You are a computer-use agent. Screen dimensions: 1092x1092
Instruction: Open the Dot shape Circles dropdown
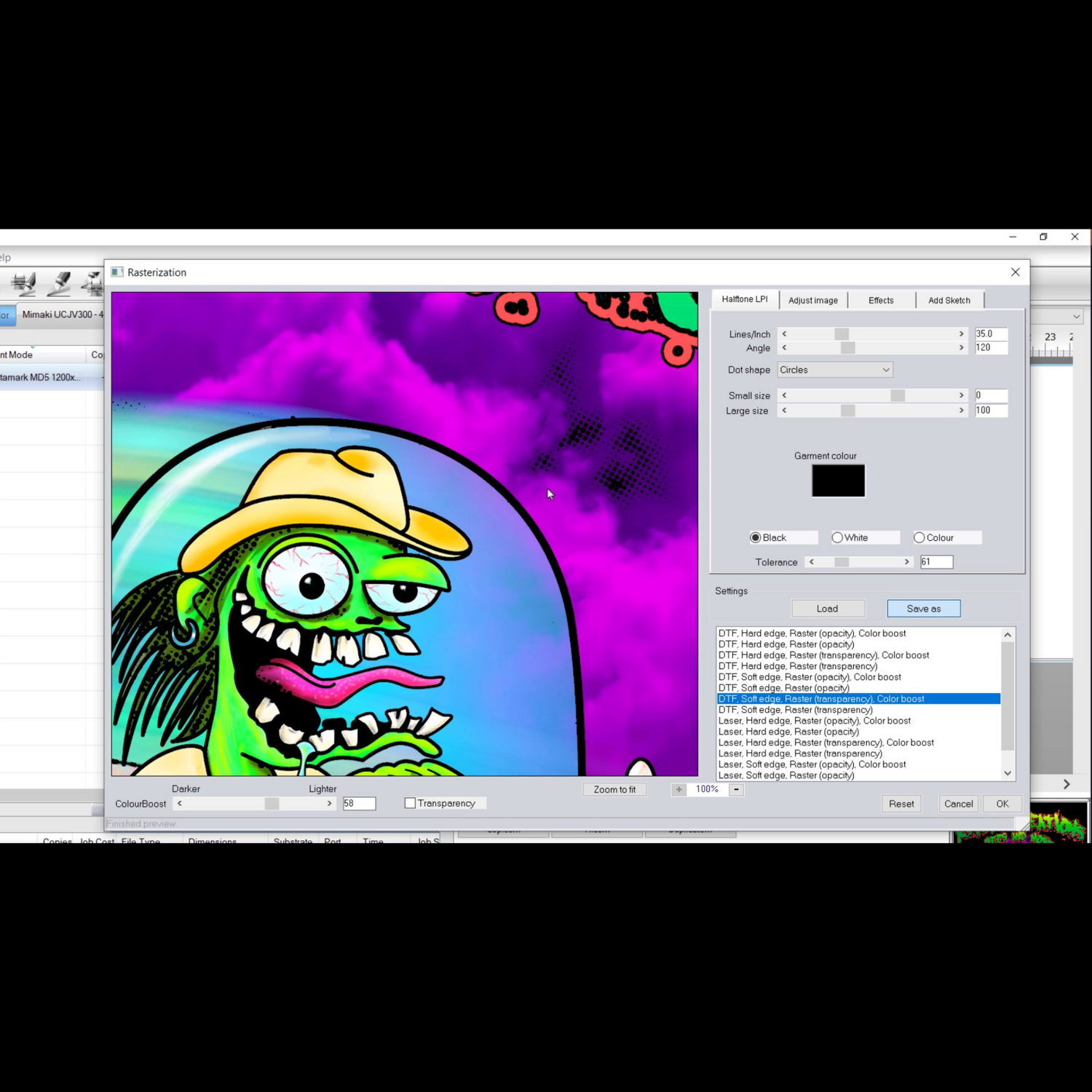(835, 370)
